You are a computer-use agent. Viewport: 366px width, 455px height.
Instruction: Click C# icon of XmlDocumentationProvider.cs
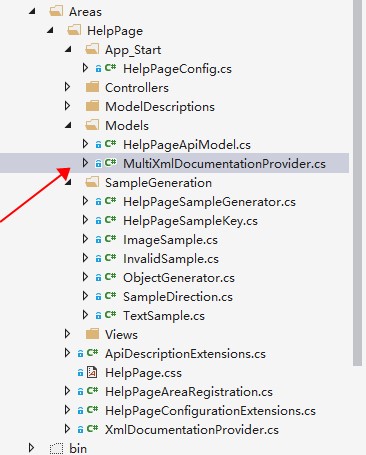[92, 429]
